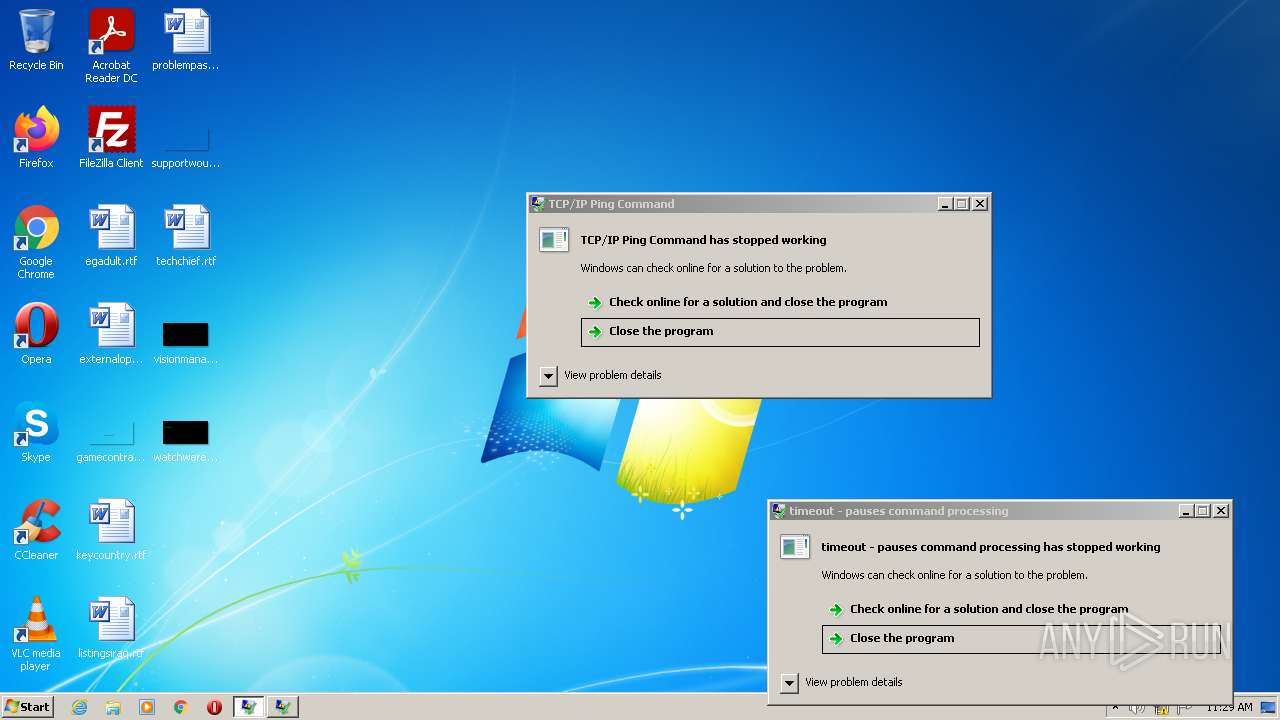Close the TCP/IP Ping Command window
This screenshot has width=1280, height=720.
click(980, 204)
